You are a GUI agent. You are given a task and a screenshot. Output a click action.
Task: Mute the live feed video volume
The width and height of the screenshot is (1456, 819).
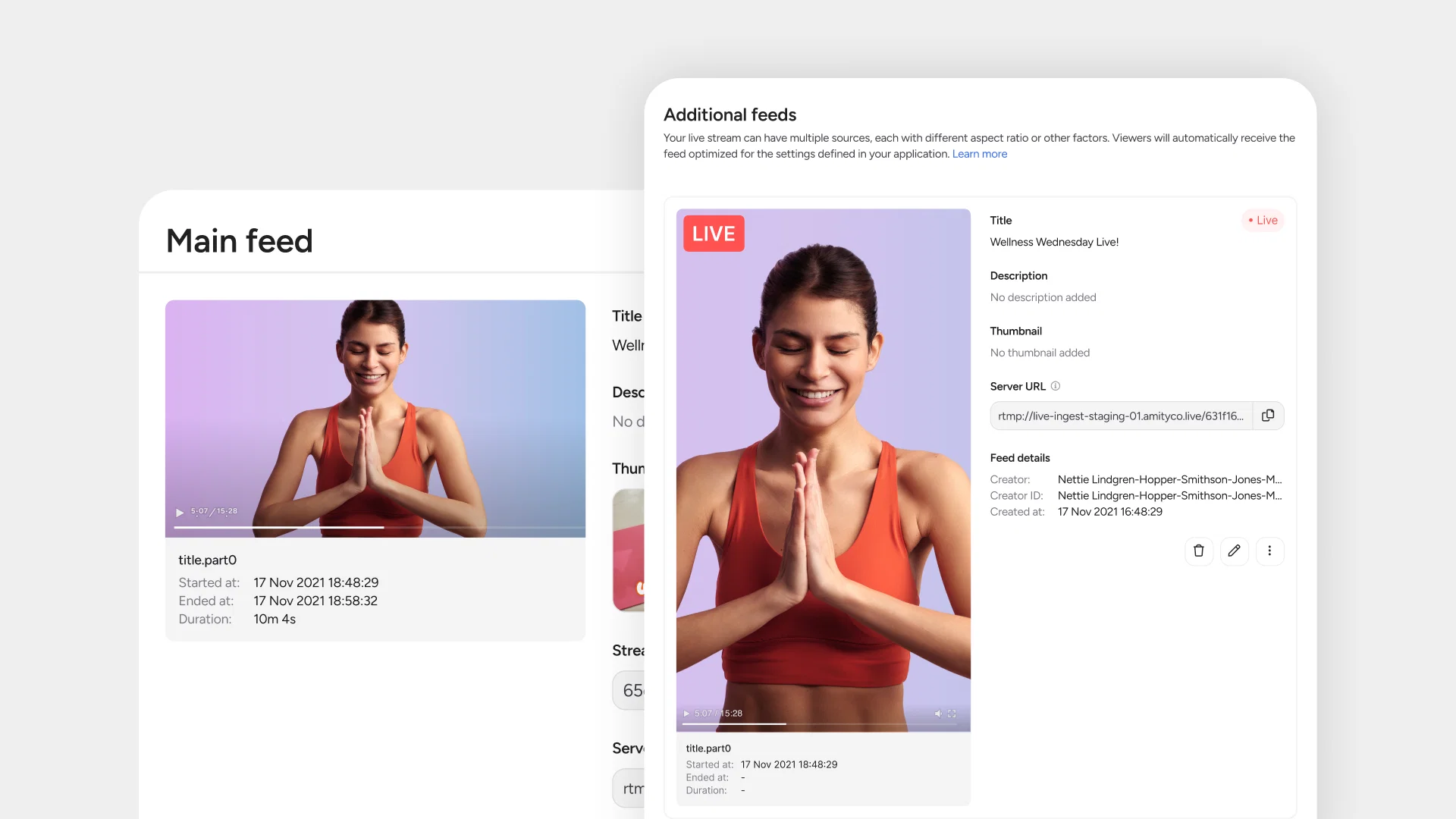pos(938,714)
